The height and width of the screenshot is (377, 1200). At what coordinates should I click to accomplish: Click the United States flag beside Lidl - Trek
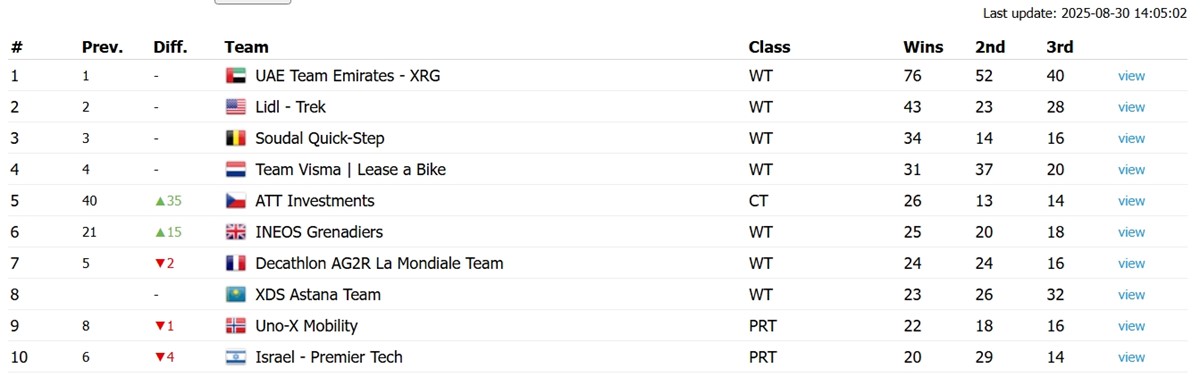[236, 107]
